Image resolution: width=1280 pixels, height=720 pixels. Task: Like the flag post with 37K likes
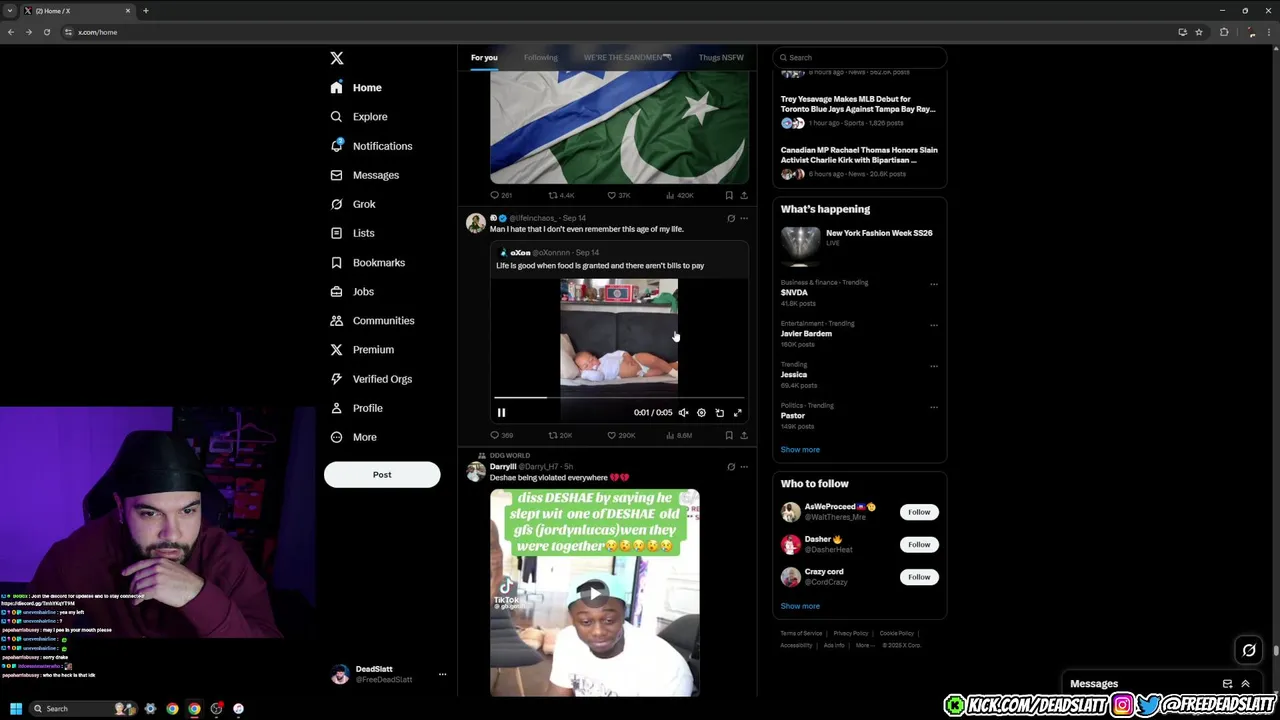(x=619, y=196)
